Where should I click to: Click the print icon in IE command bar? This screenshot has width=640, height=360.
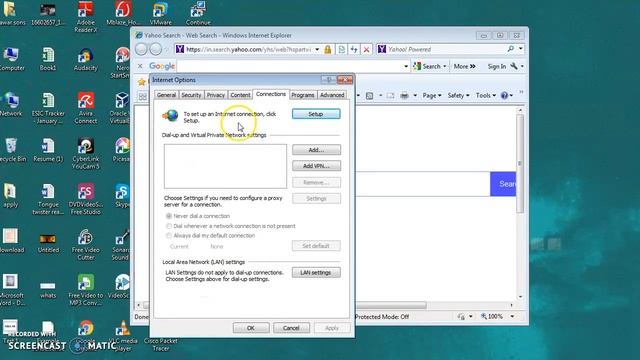[404, 96]
